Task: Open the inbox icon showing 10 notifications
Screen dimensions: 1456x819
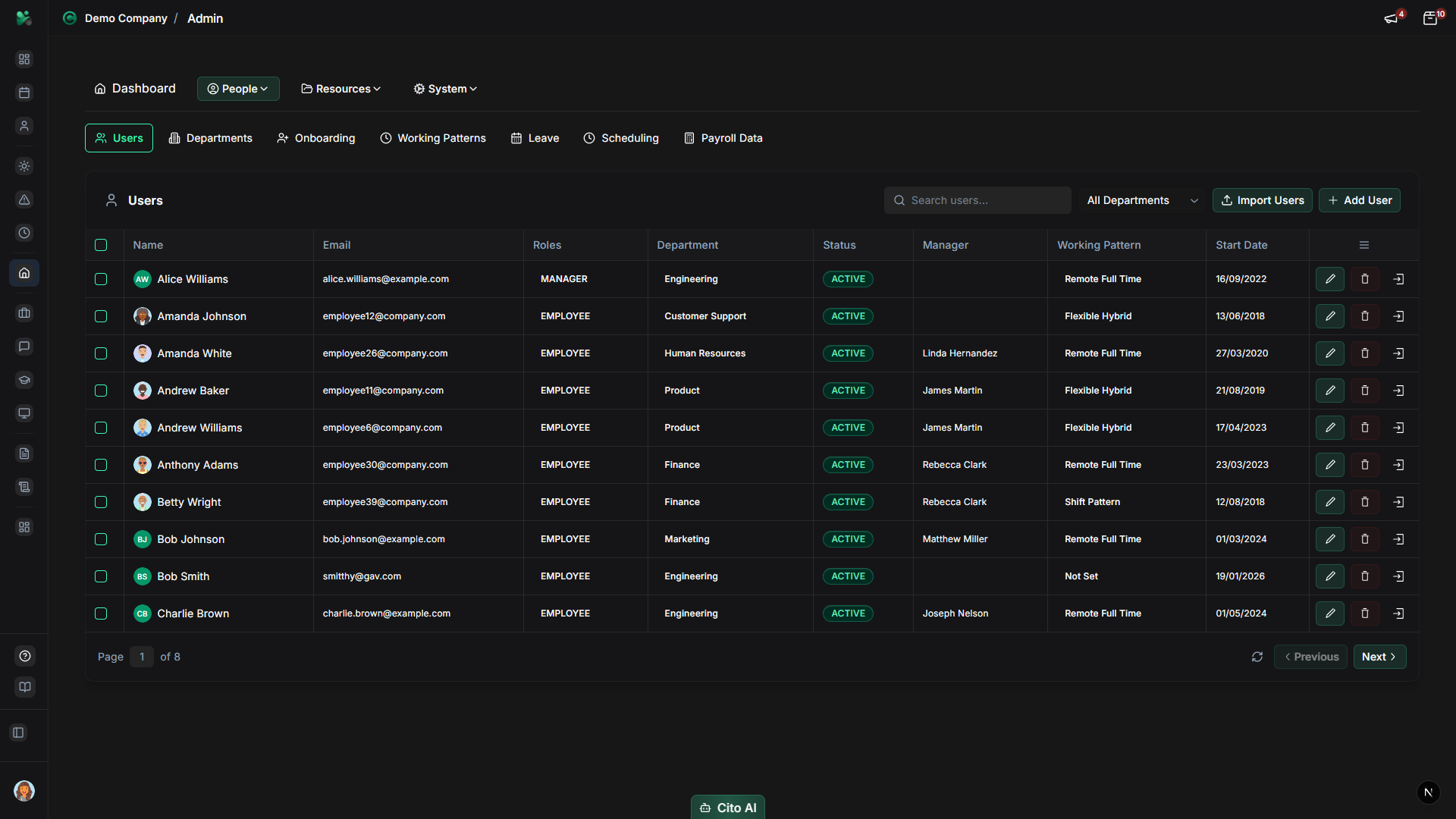Action: coord(1432,18)
